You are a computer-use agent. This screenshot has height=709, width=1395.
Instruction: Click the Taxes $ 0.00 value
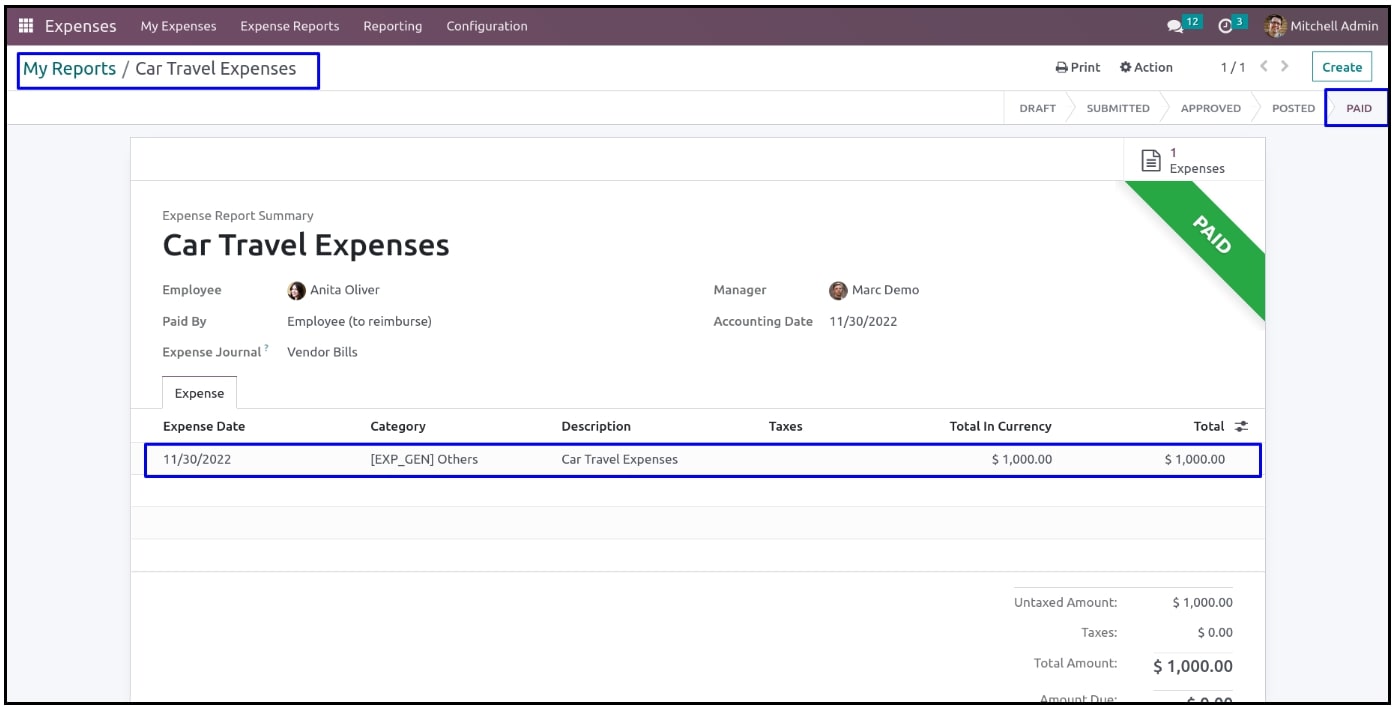[1215, 632]
